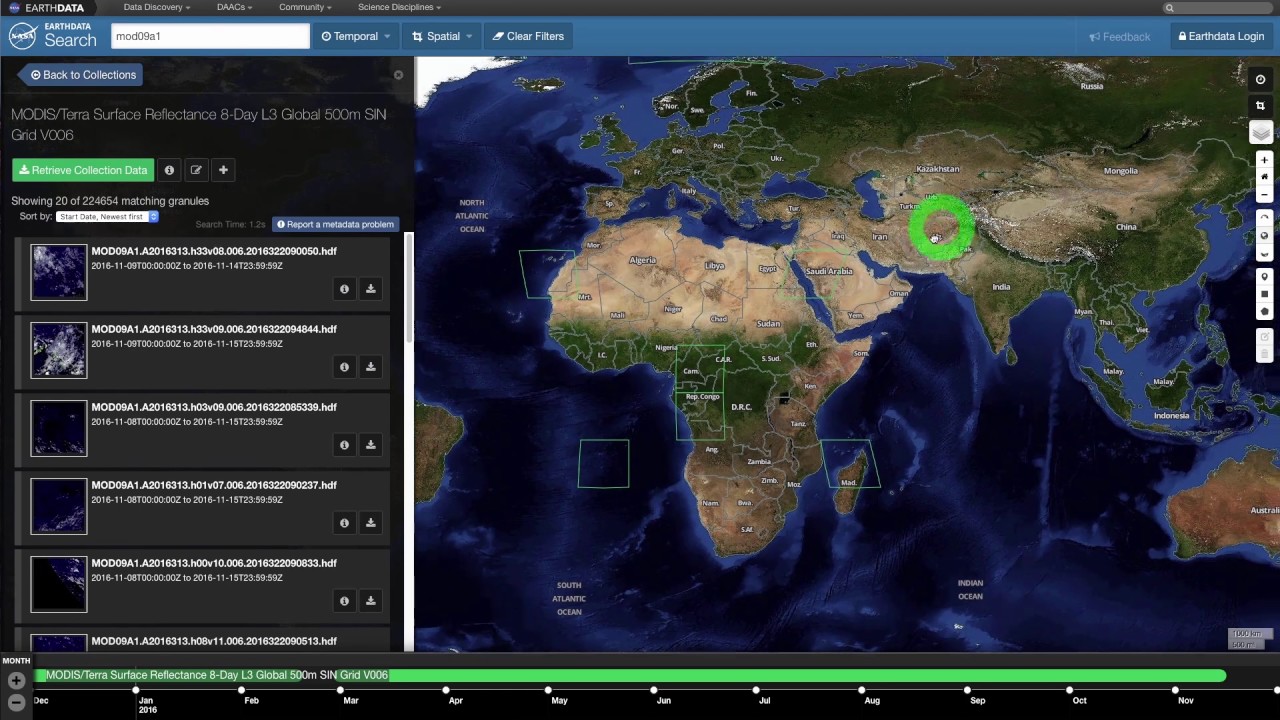Open the Feedback link
This screenshot has width=1280, height=720.
1119,37
